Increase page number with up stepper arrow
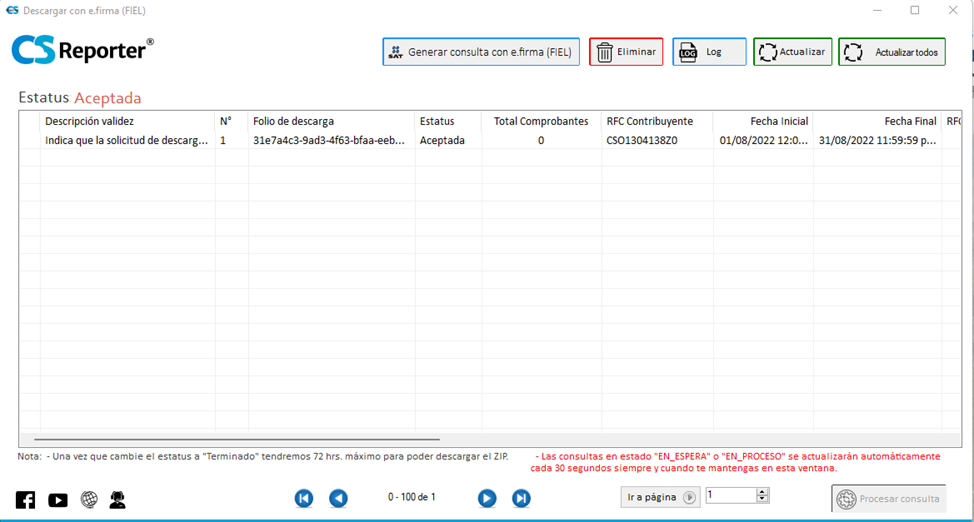974x522 pixels. [764, 492]
